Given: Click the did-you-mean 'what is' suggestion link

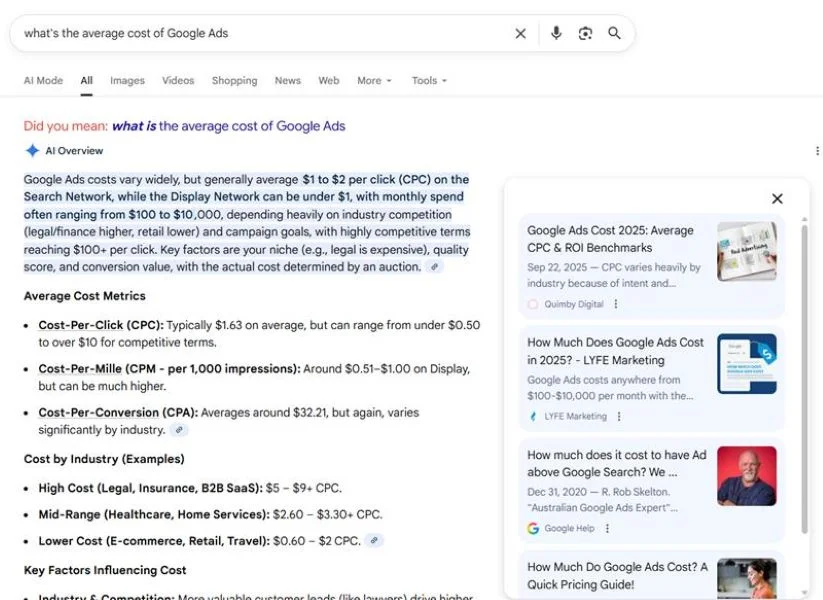Looking at the screenshot, I should [141, 125].
